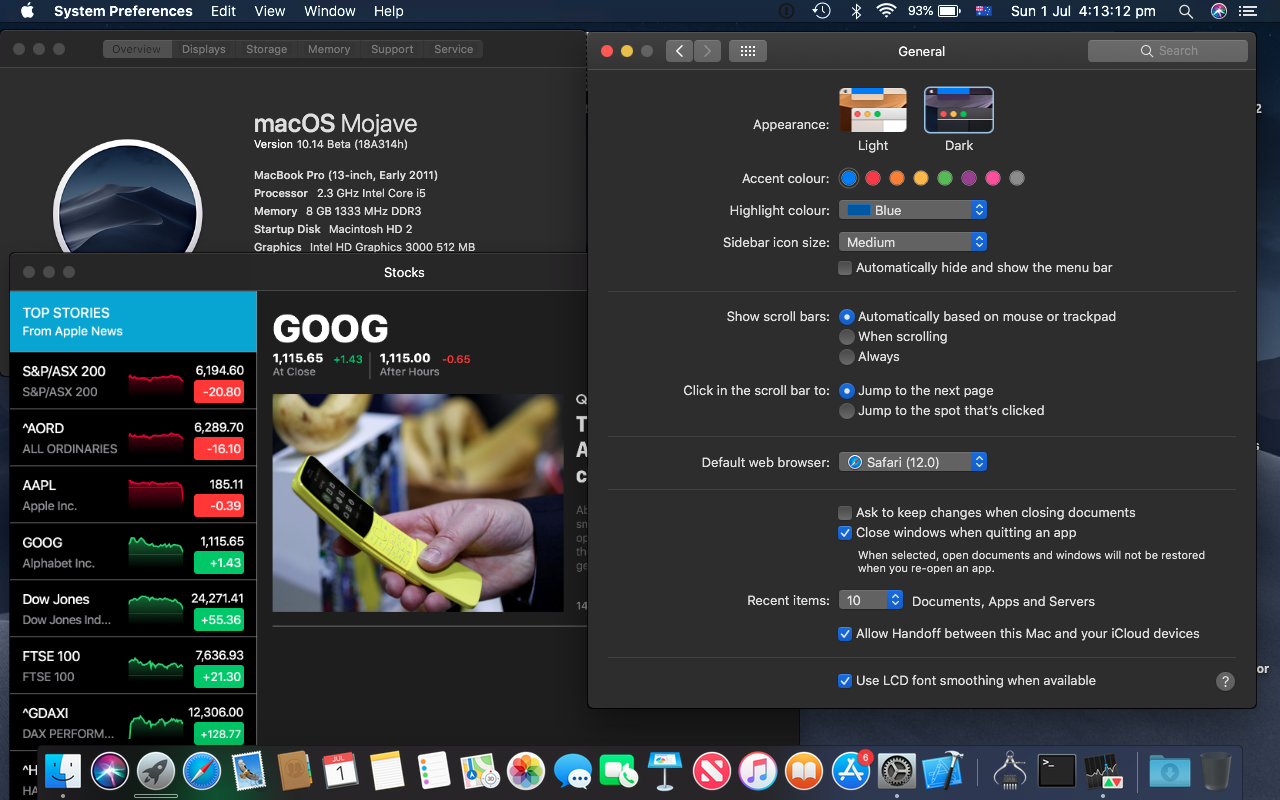
Task: Open Books app in the Dock
Action: [804, 771]
